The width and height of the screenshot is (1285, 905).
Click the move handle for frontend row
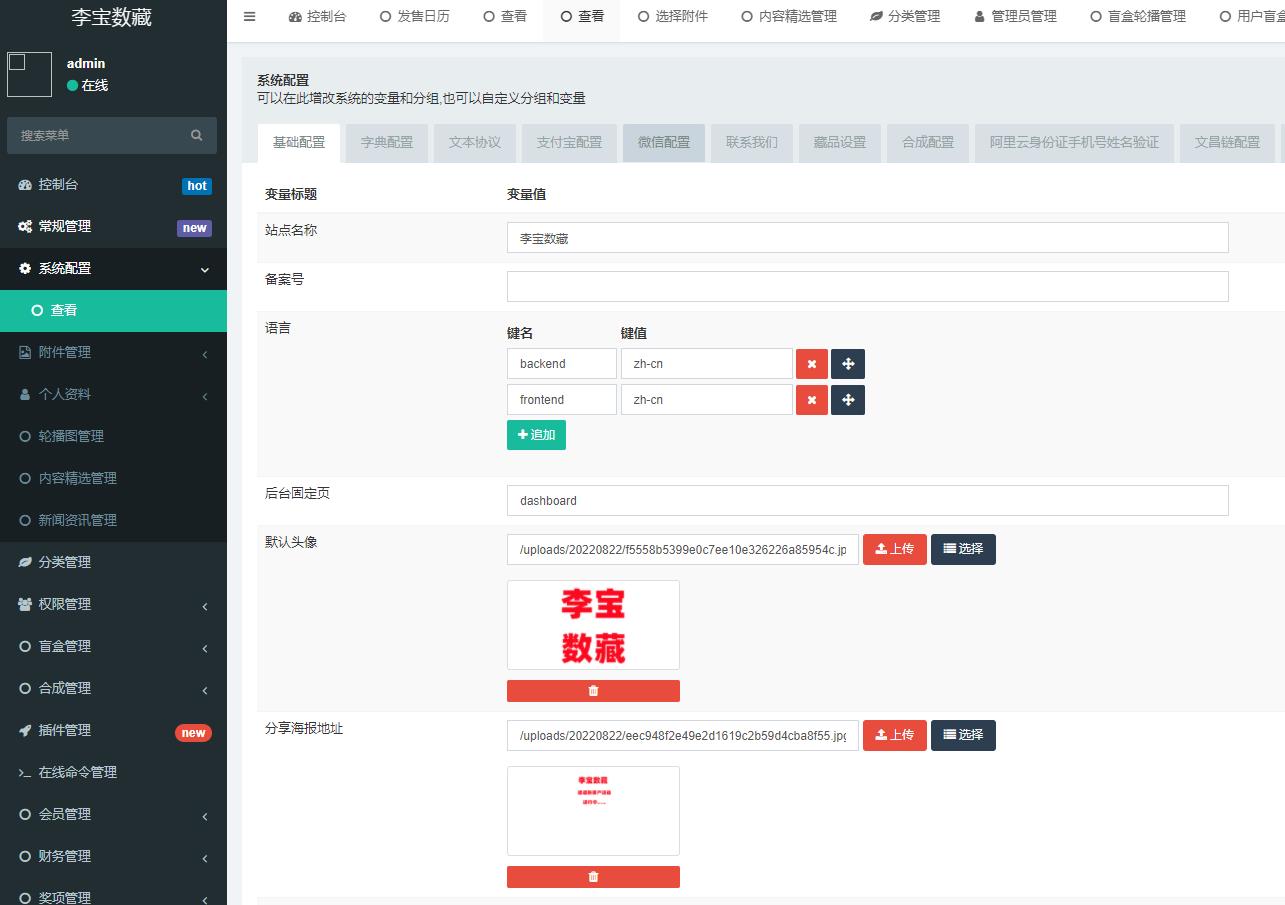point(848,400)
